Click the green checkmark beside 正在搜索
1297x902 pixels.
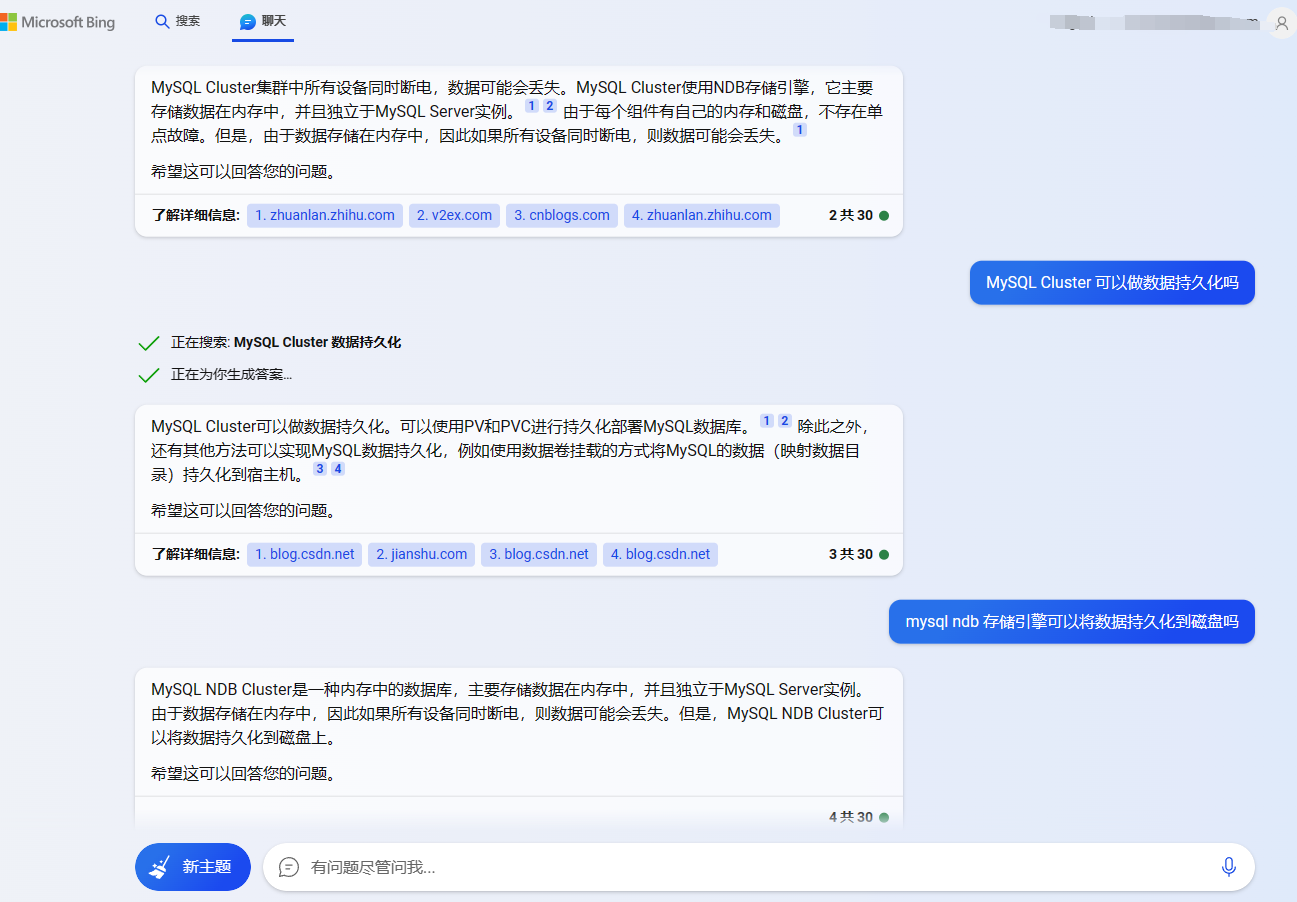click(149, 343)
